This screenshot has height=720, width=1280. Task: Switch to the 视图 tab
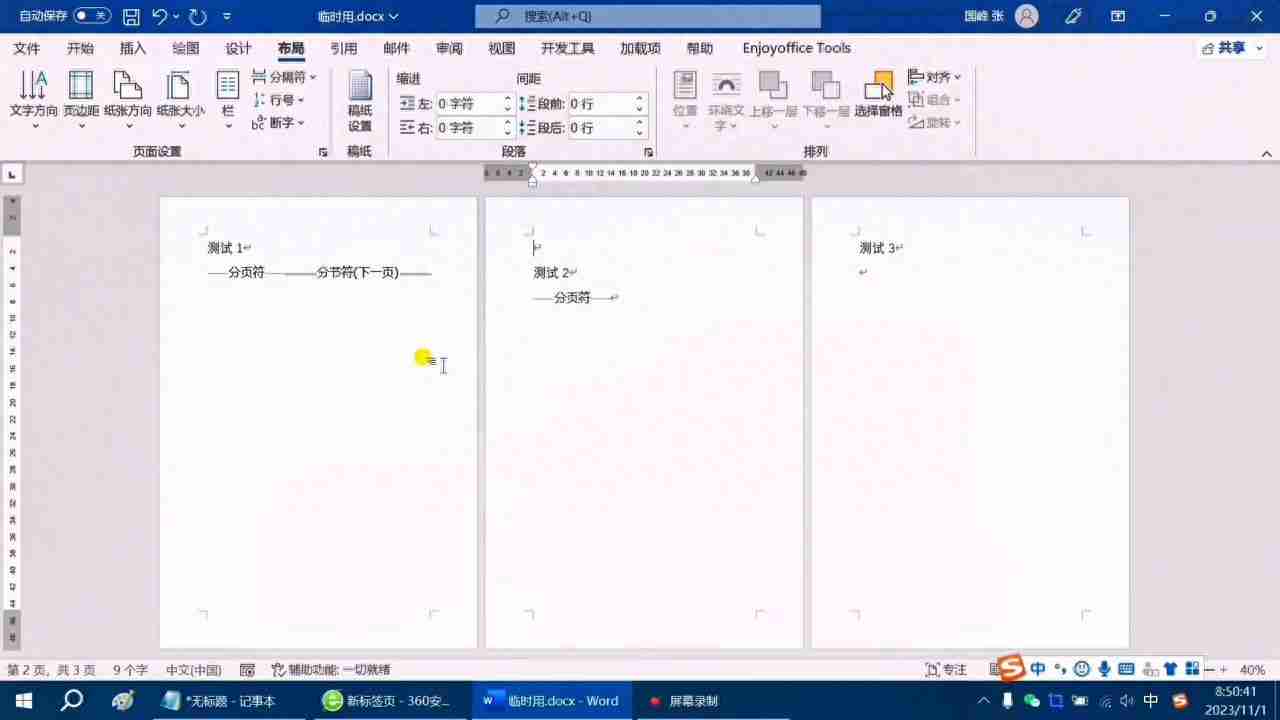[x=502, y=48]
